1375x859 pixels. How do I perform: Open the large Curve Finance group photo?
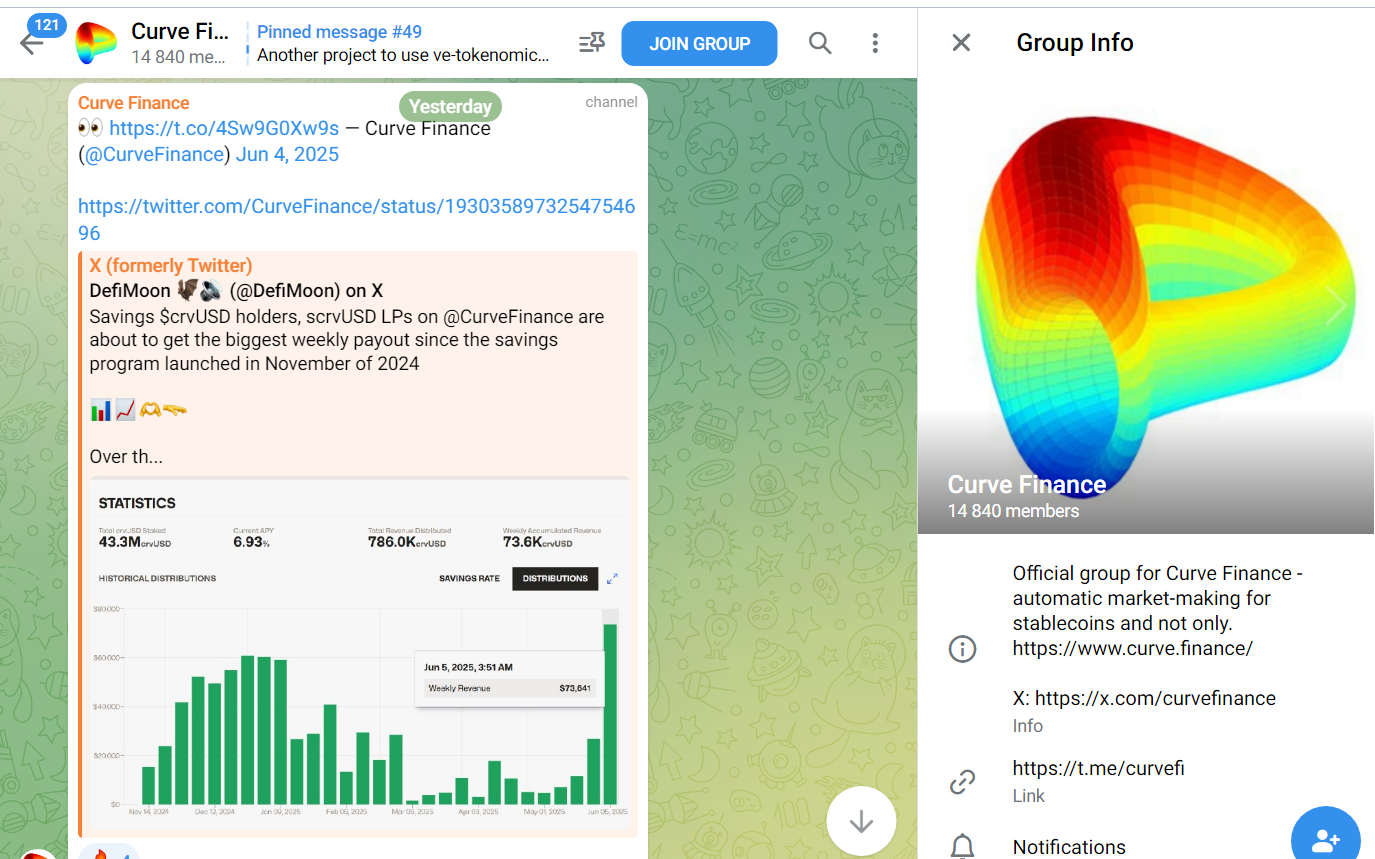(1146, 305)
